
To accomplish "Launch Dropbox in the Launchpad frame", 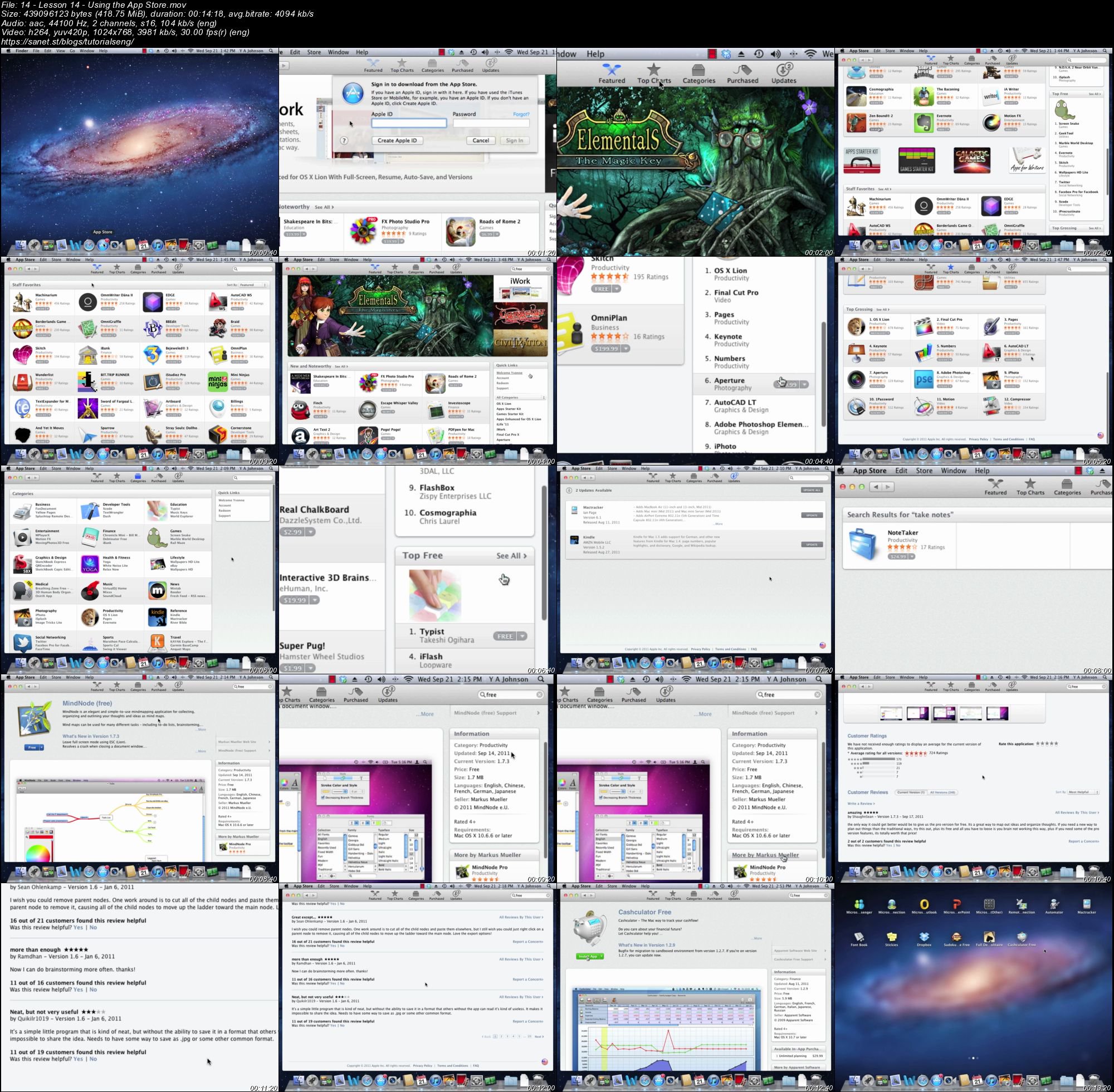I will 924,937.
